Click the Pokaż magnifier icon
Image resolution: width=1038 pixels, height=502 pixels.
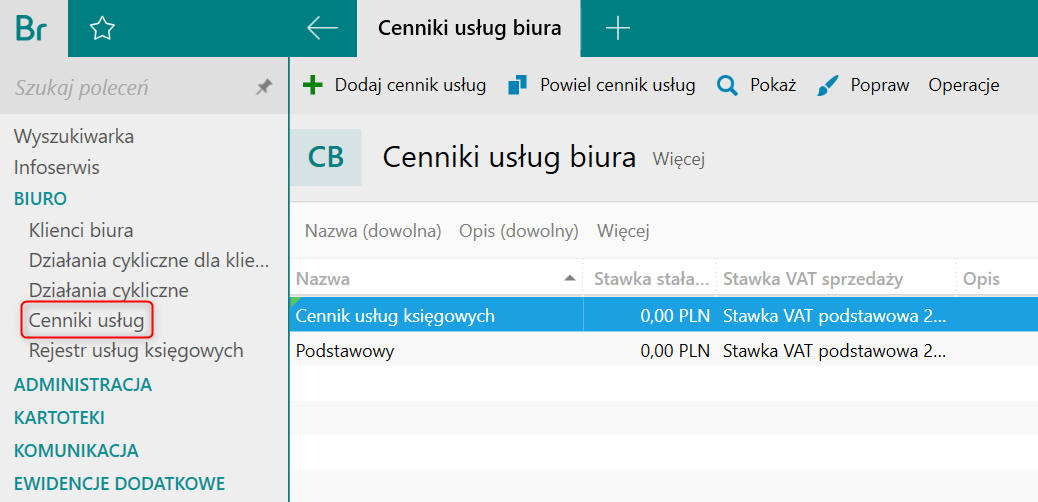click(x=728, y=85)
